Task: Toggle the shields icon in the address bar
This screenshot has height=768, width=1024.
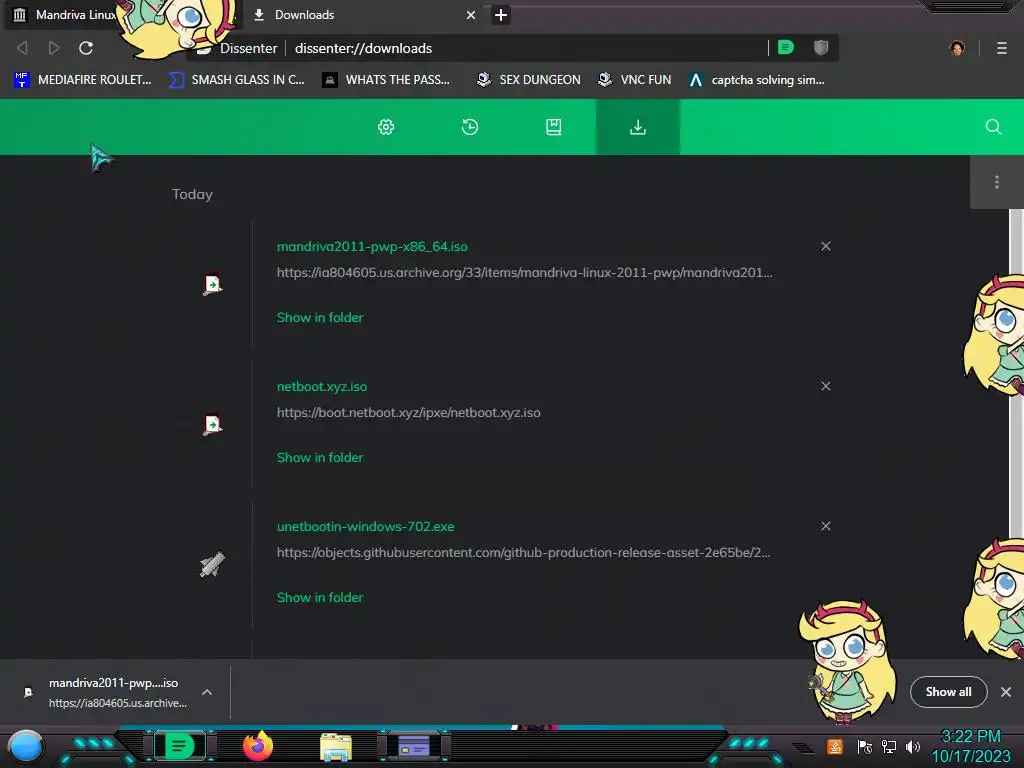Action: click(x=821, y=48)
